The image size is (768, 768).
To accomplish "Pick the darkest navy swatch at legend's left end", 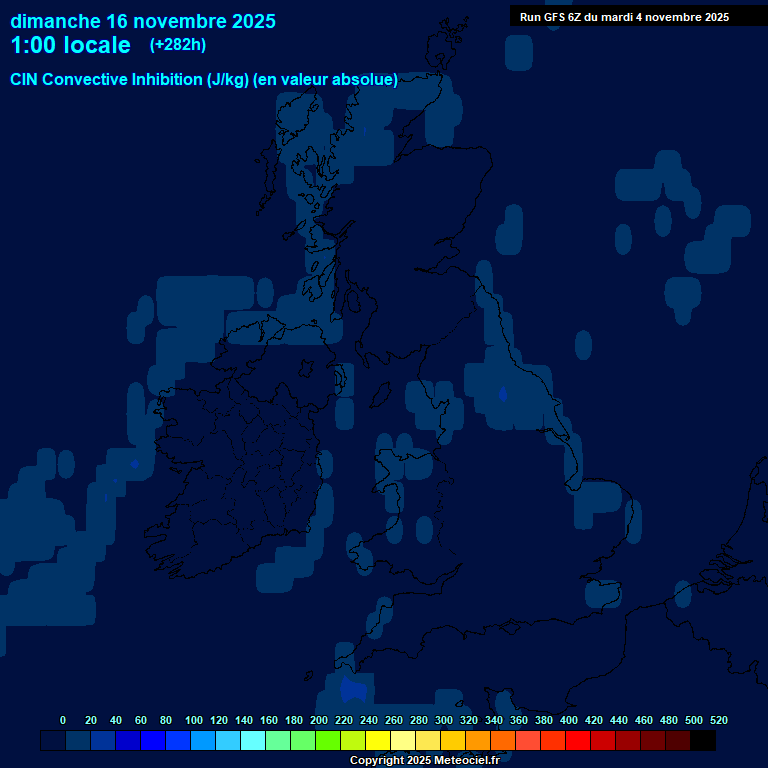I will (x=53, y=741).
